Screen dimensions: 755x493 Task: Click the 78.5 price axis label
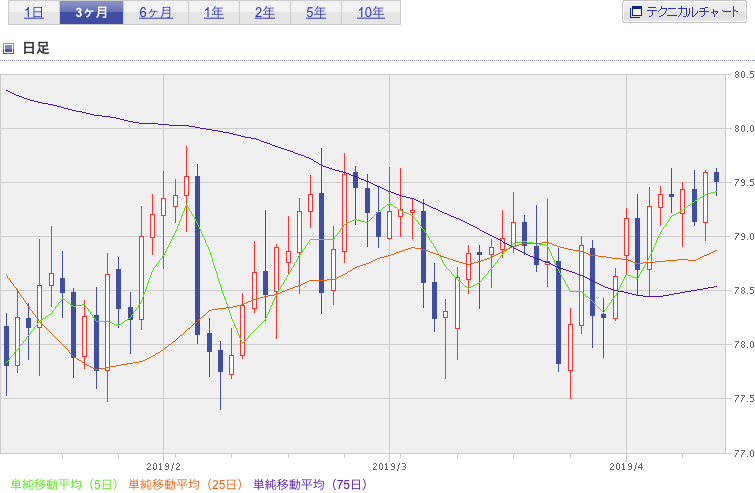(x=744, y=291)
